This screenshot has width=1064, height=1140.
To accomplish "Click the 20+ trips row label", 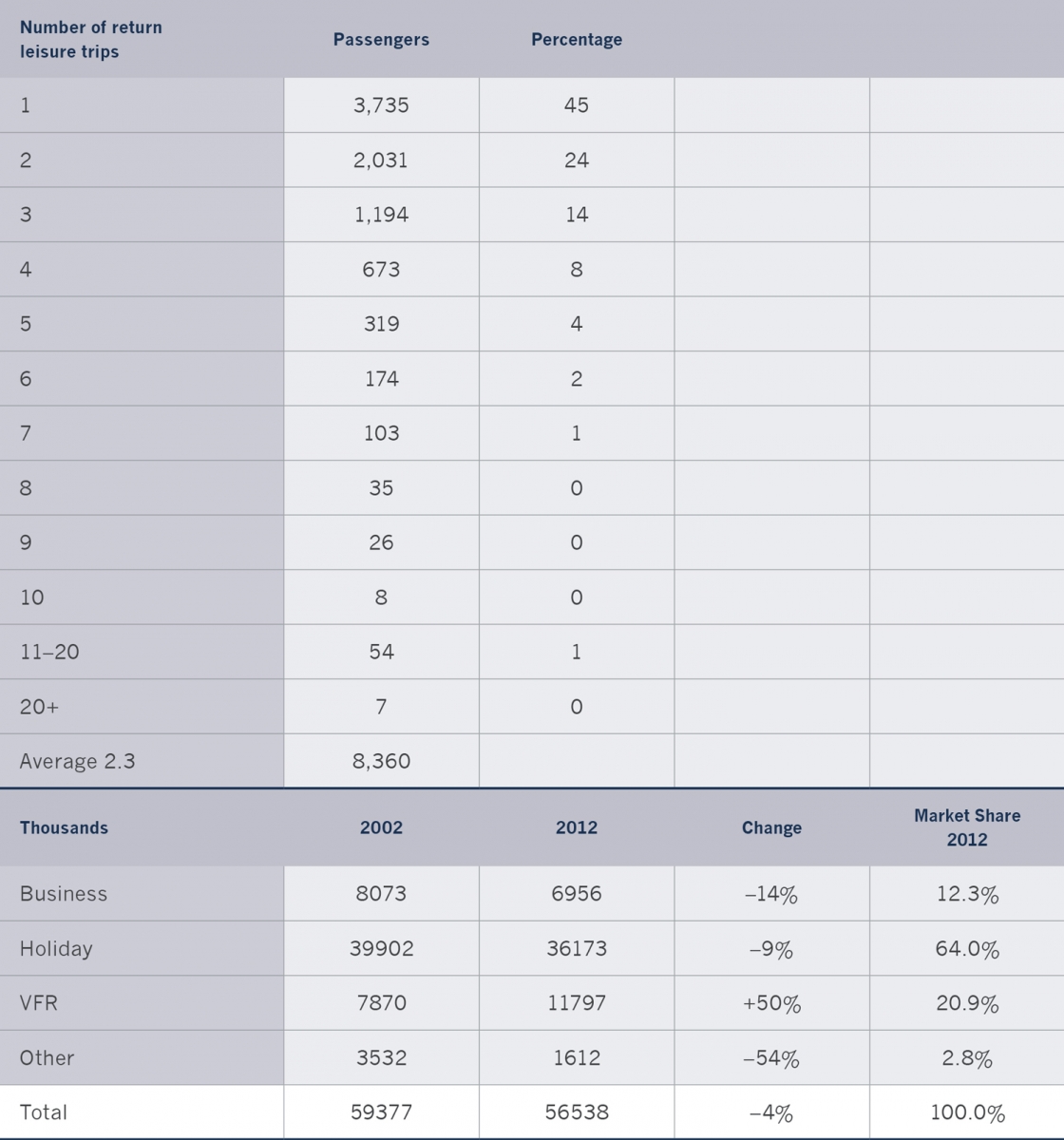I will click(x=39, y=707).
